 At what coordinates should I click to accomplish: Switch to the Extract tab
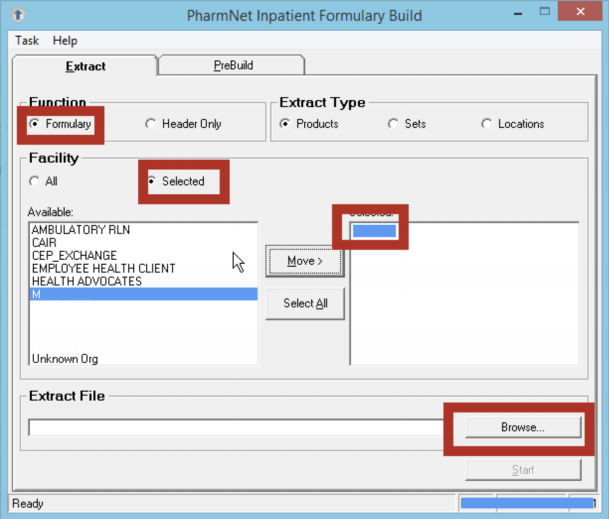click(x=85, y=67)
